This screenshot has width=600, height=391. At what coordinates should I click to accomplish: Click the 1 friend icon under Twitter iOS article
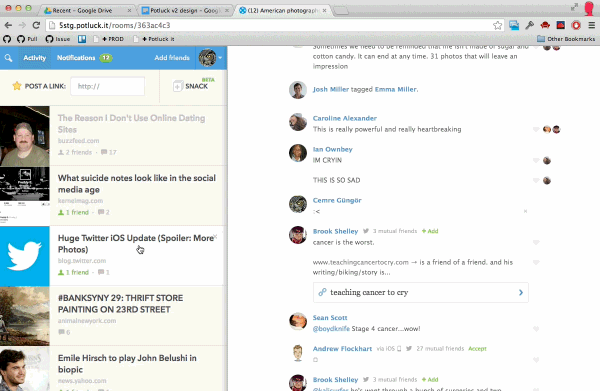(61, 272)
